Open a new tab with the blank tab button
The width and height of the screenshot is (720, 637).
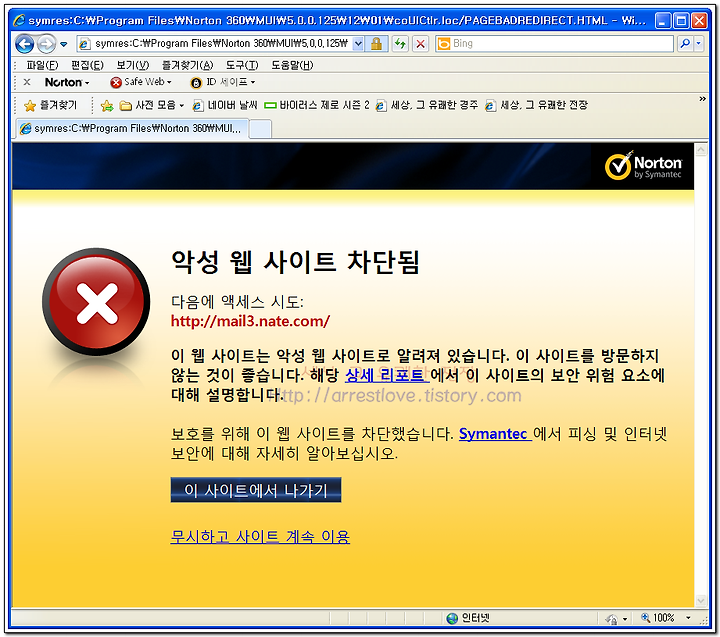[x=260, y=129]
